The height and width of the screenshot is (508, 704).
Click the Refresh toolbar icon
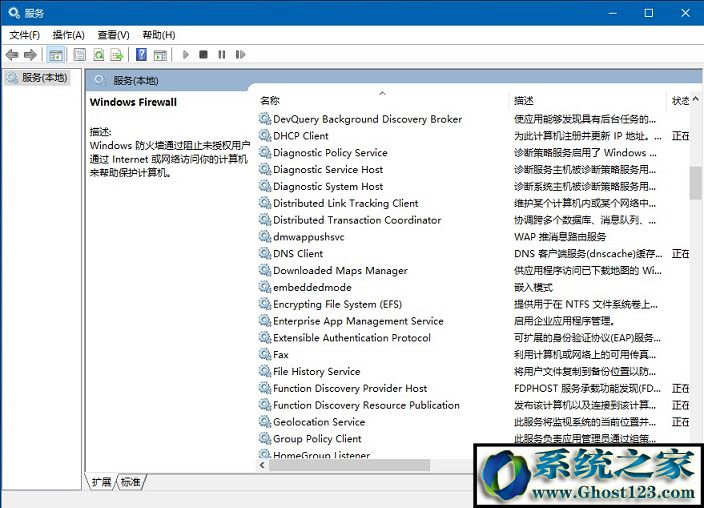[98, 55]
